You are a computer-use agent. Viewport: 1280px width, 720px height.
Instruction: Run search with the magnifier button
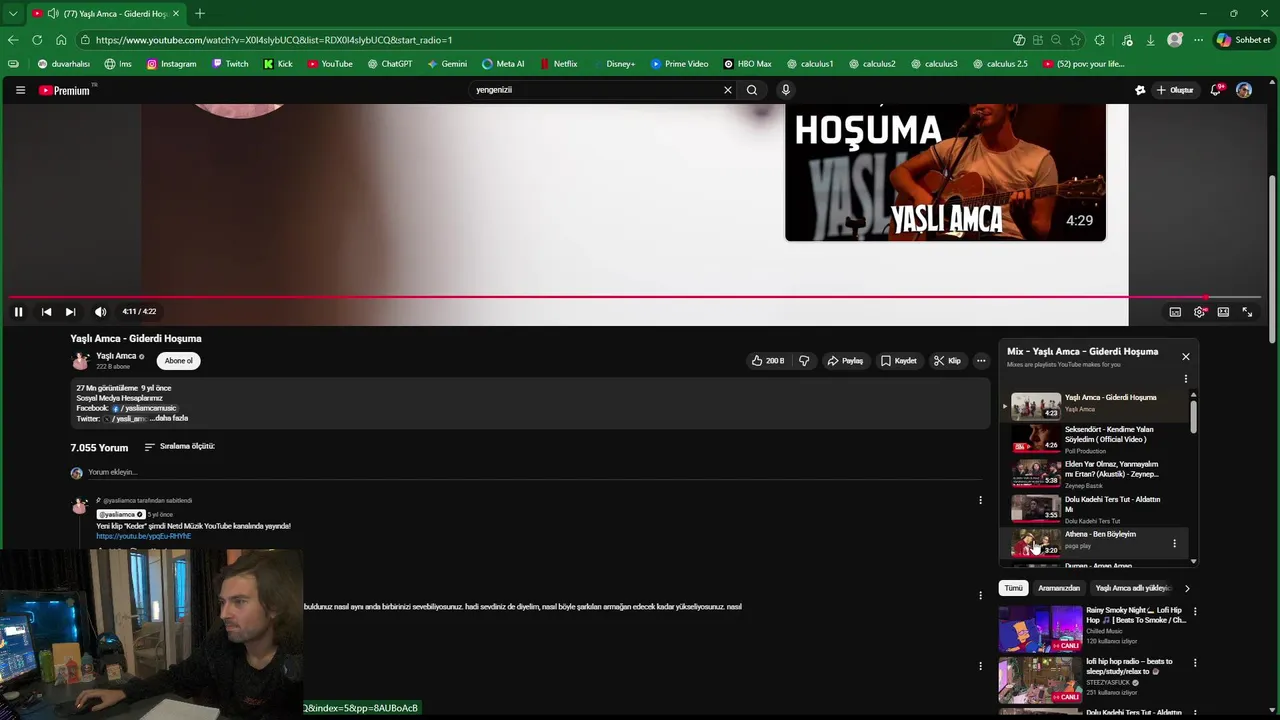(752, 90)
